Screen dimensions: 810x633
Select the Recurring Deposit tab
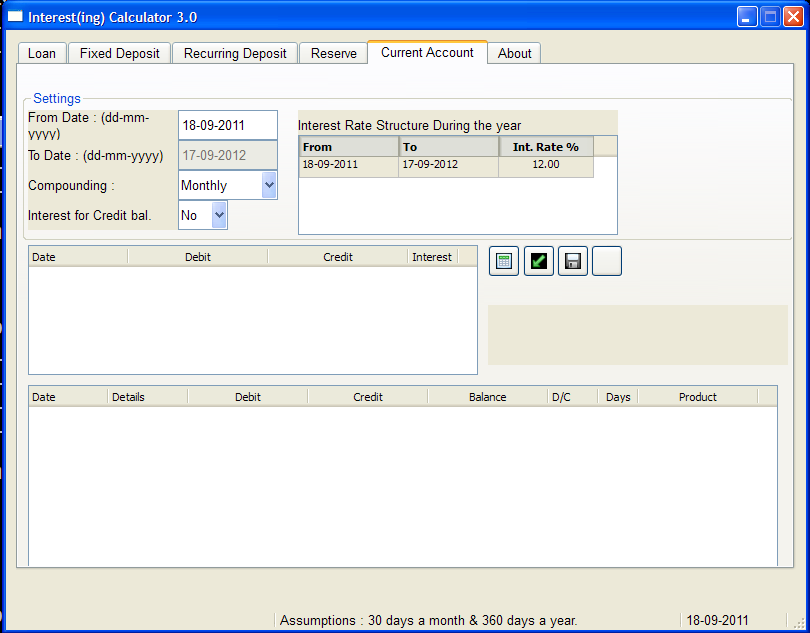point(235,53)
